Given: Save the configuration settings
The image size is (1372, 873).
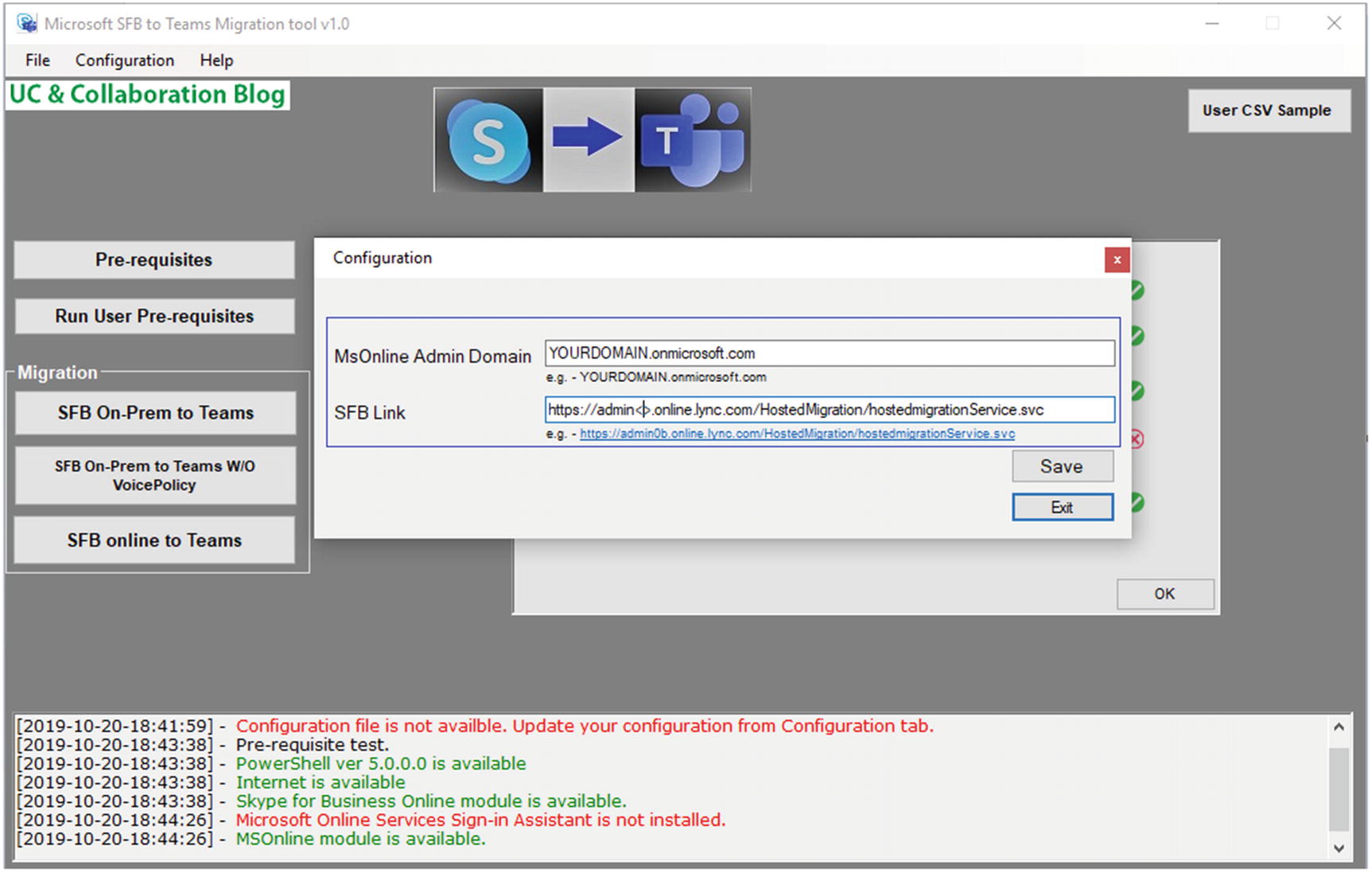Looking at the screenshot, I should (1062, 466).
